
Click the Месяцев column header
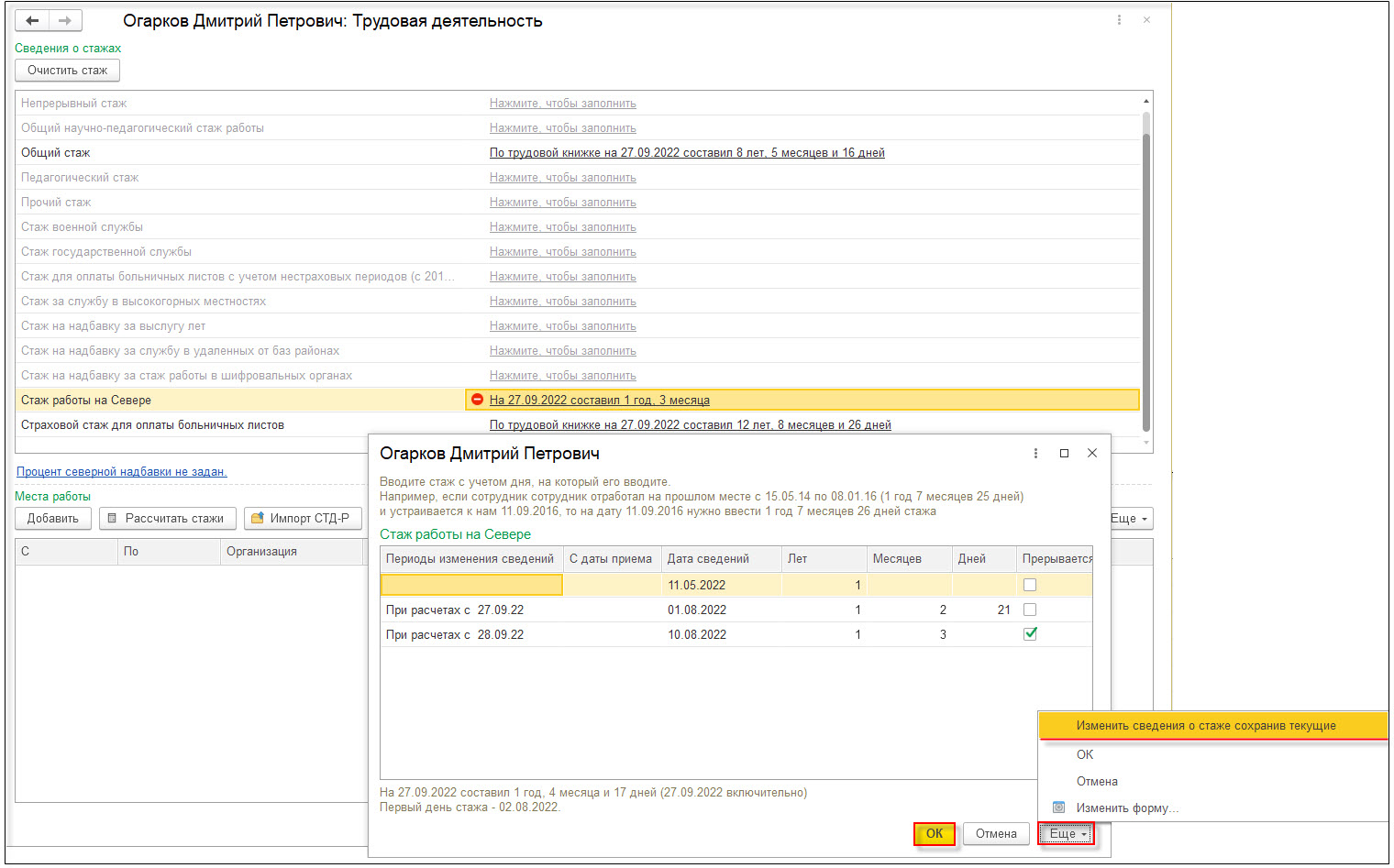point(909,558)
